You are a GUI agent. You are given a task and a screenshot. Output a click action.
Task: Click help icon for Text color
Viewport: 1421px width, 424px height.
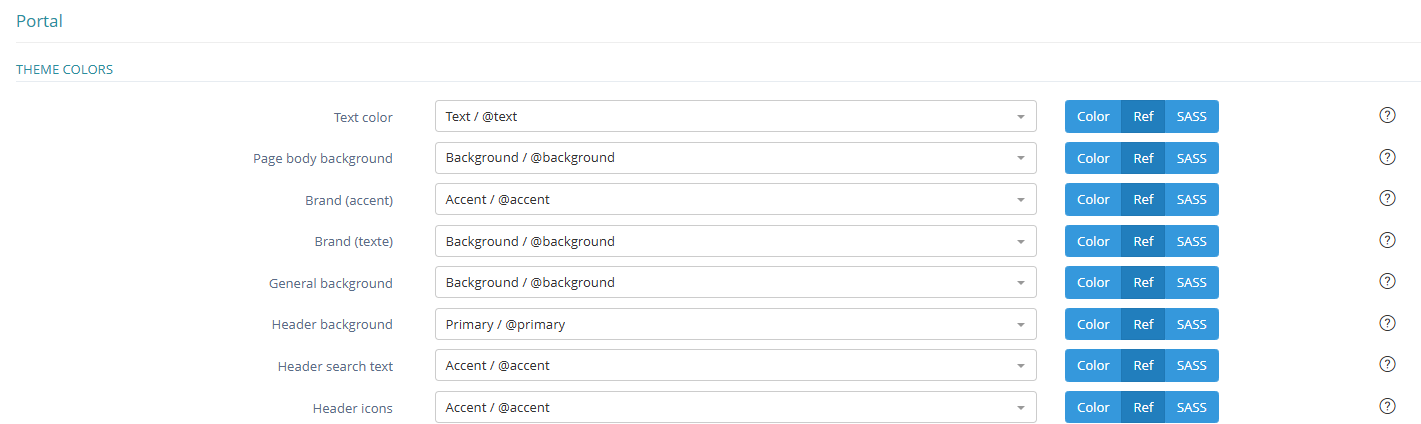point(1387,115)
